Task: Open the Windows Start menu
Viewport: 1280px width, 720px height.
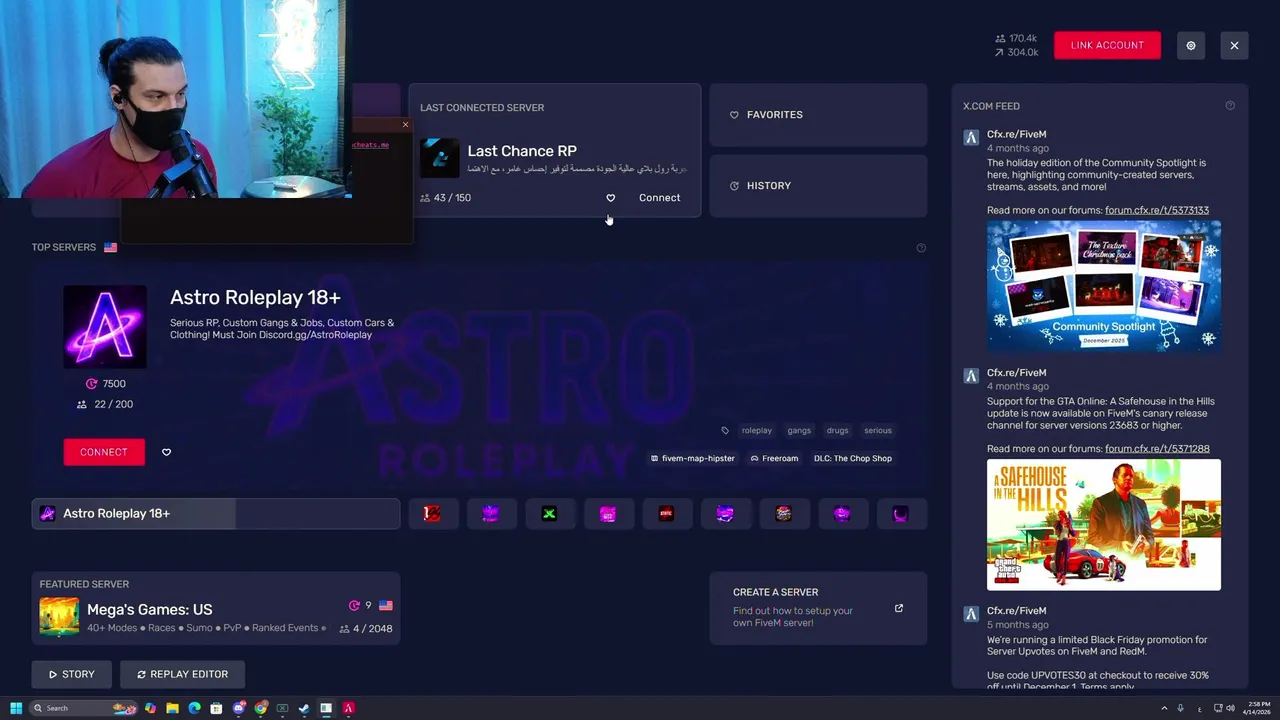Action: pos(16,708)
